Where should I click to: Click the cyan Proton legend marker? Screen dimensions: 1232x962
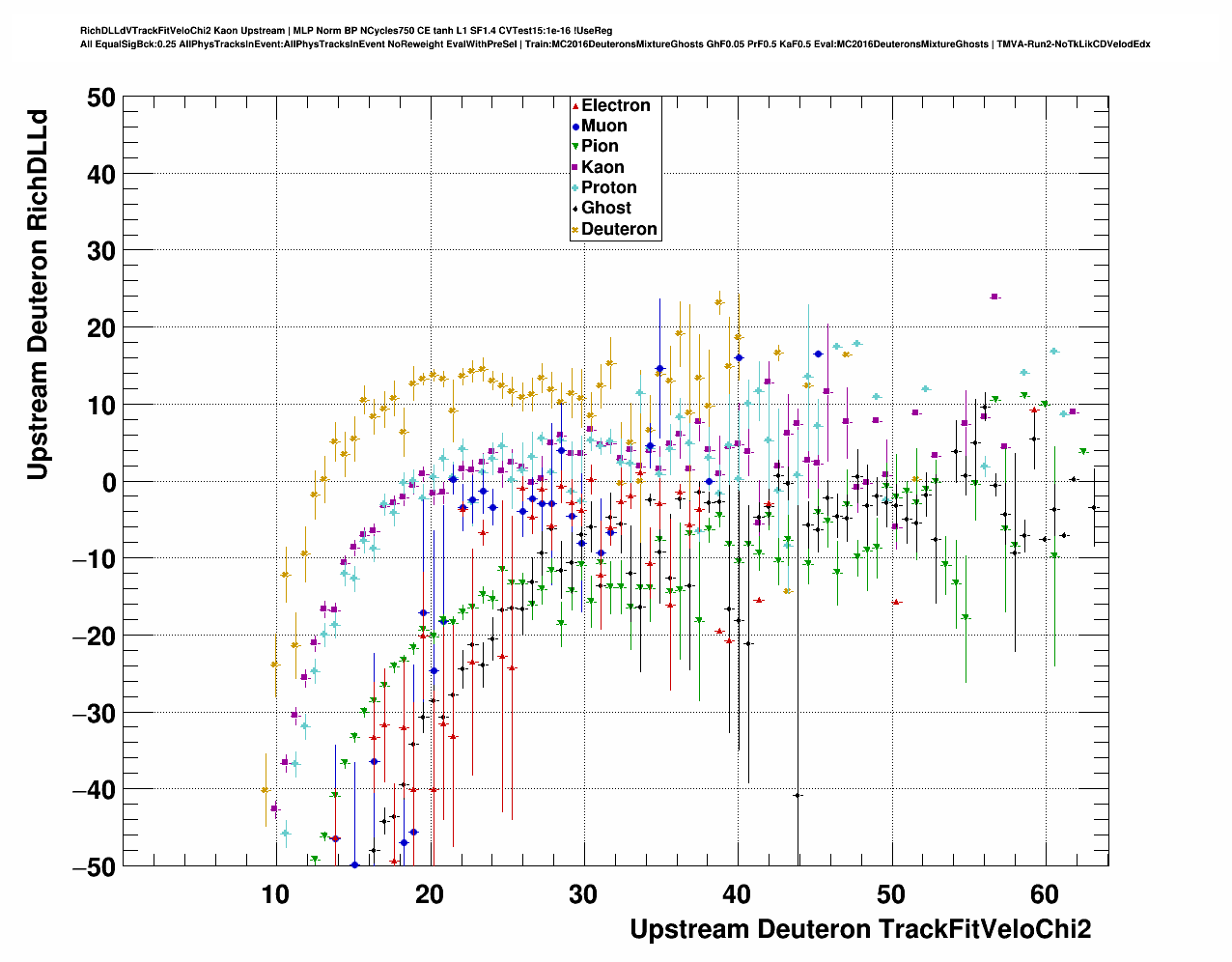point(576,188)
